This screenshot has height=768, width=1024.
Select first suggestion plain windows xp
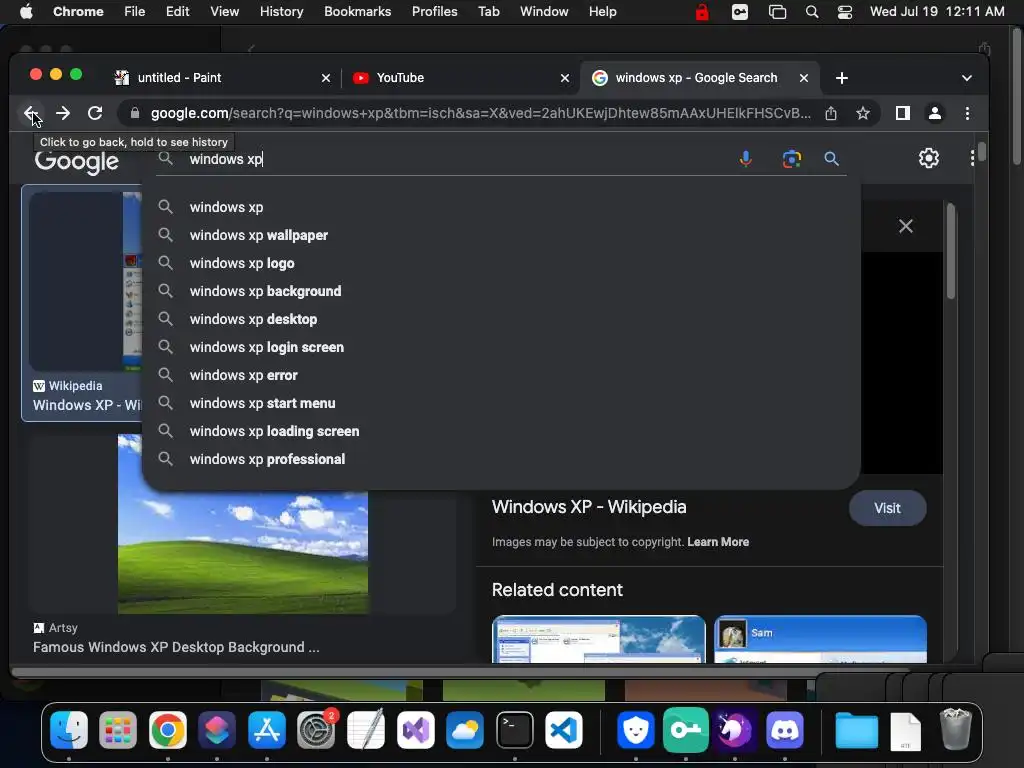(x=226, y=207)
